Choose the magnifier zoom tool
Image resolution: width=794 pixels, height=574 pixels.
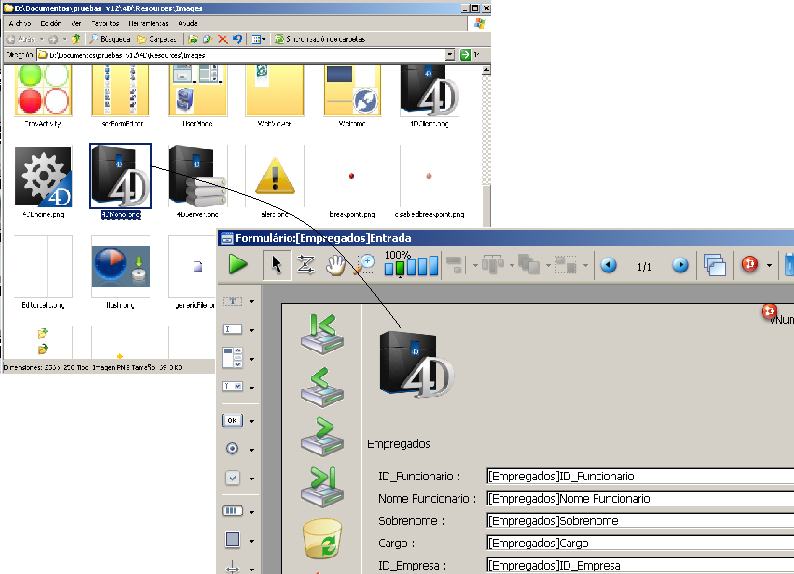tap(366, 265)
